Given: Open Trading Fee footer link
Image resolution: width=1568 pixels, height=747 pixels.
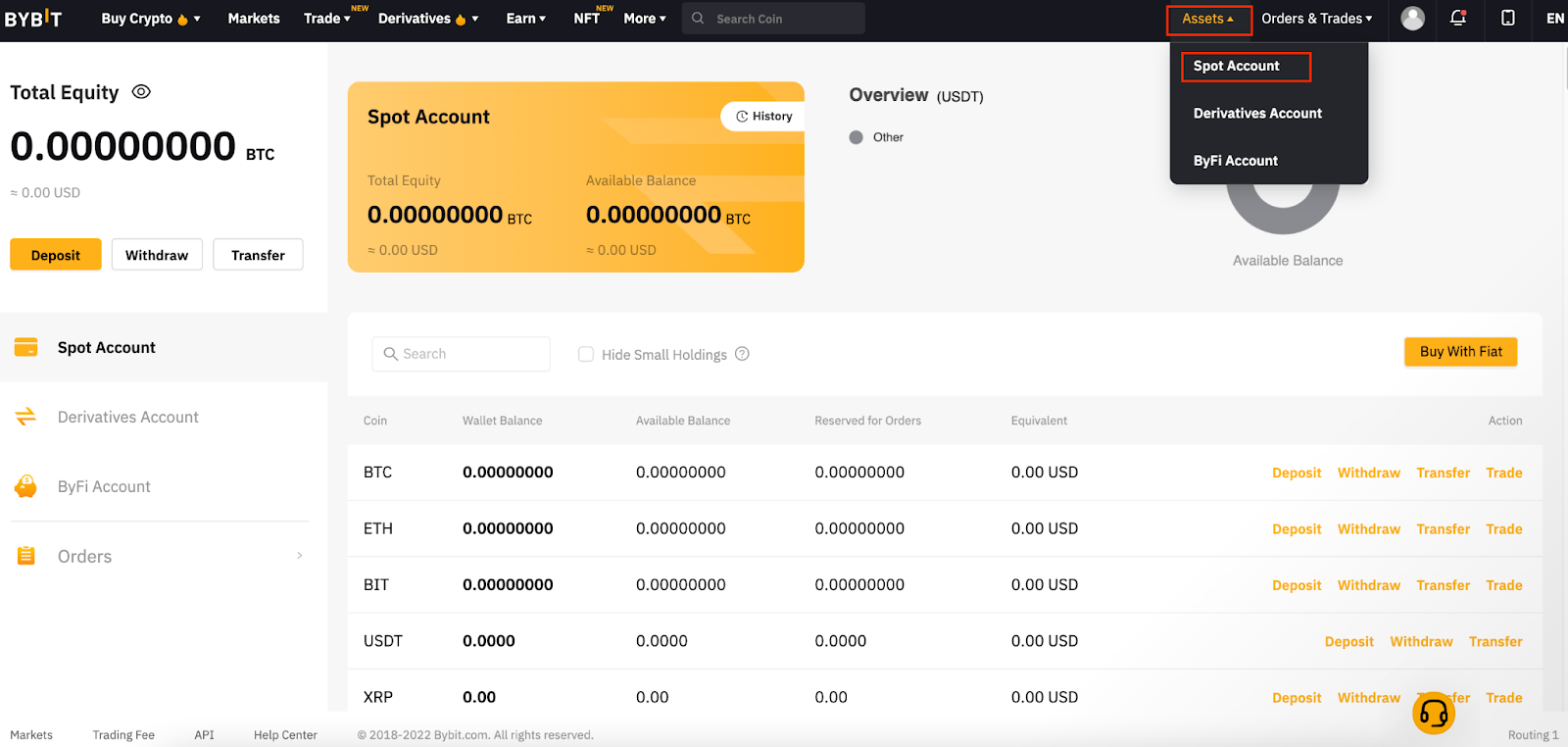Looking at the screenshot, I should (x=123, y=735).
